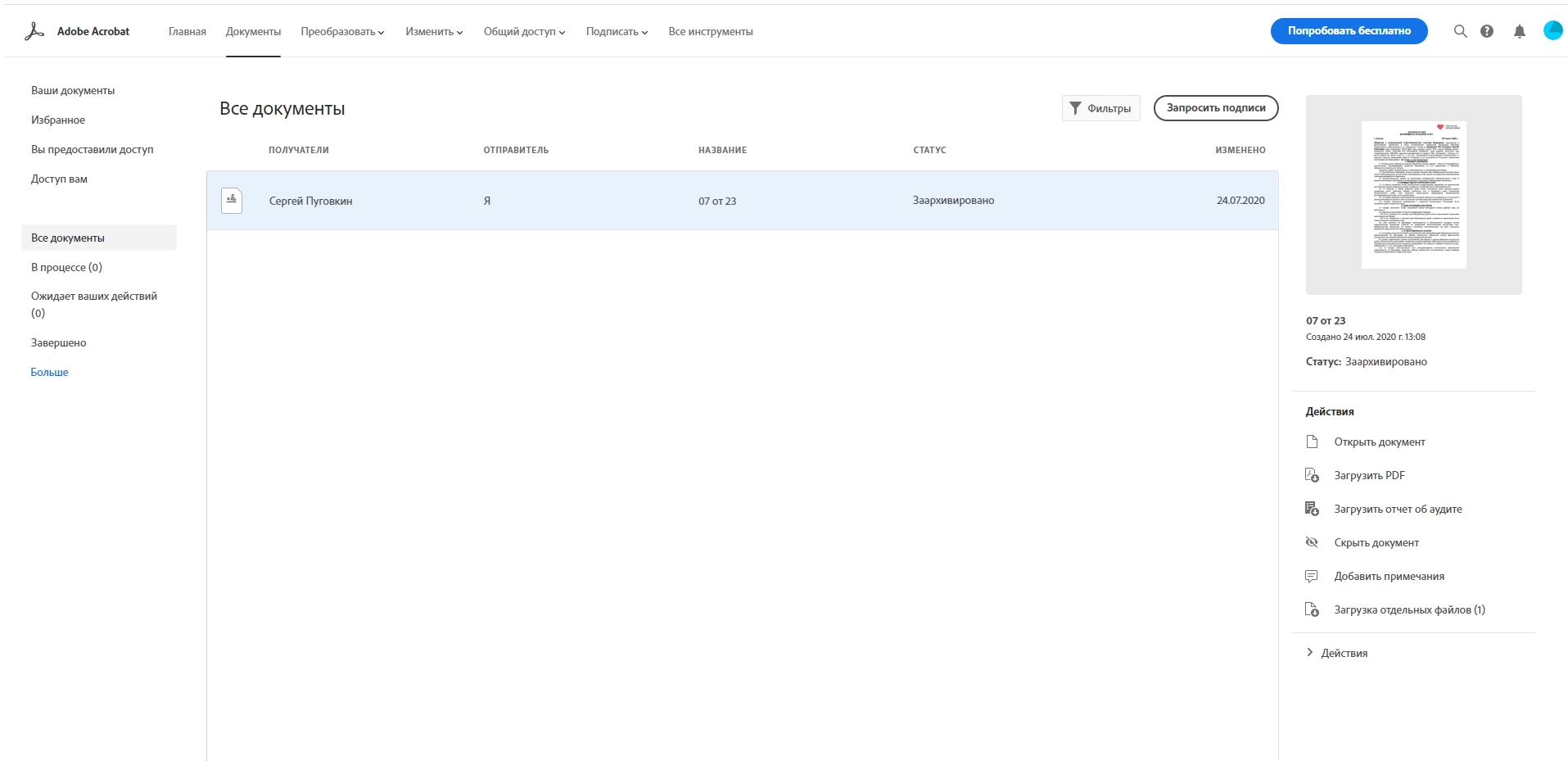Screen dimensions: 1568x761
Task: Click the Скрыть документ crossed-eye icon
Action: 1312,542
